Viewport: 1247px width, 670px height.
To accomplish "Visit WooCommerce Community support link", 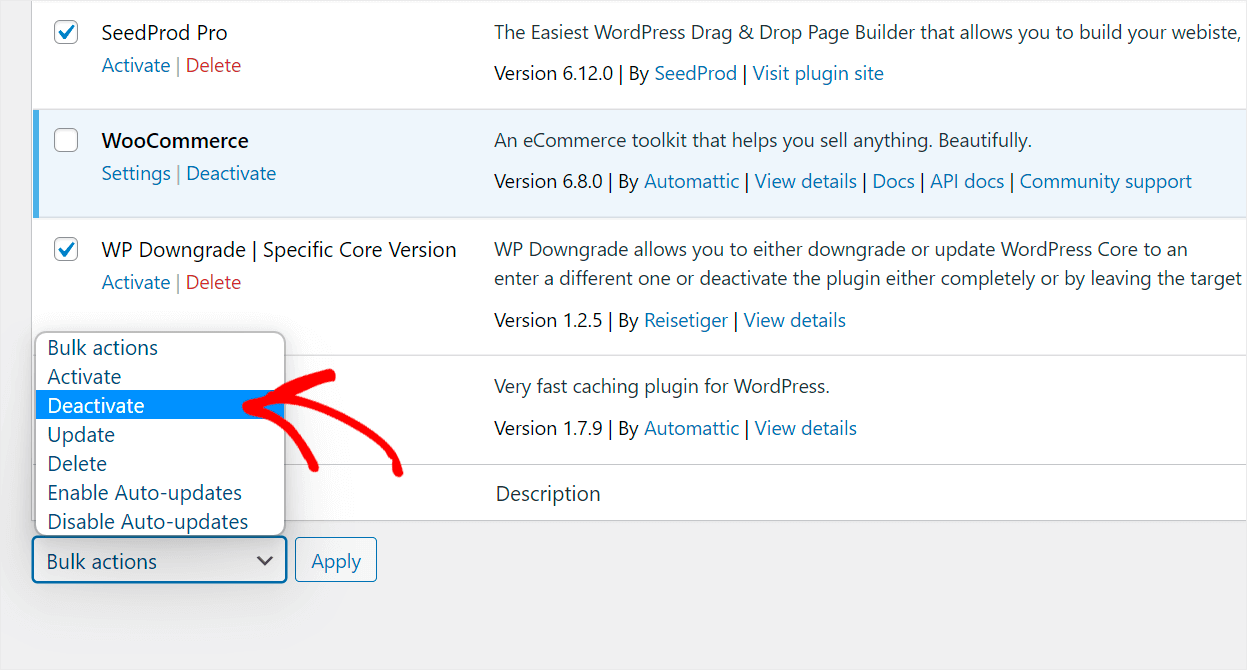I will [x=1106, y=181].
